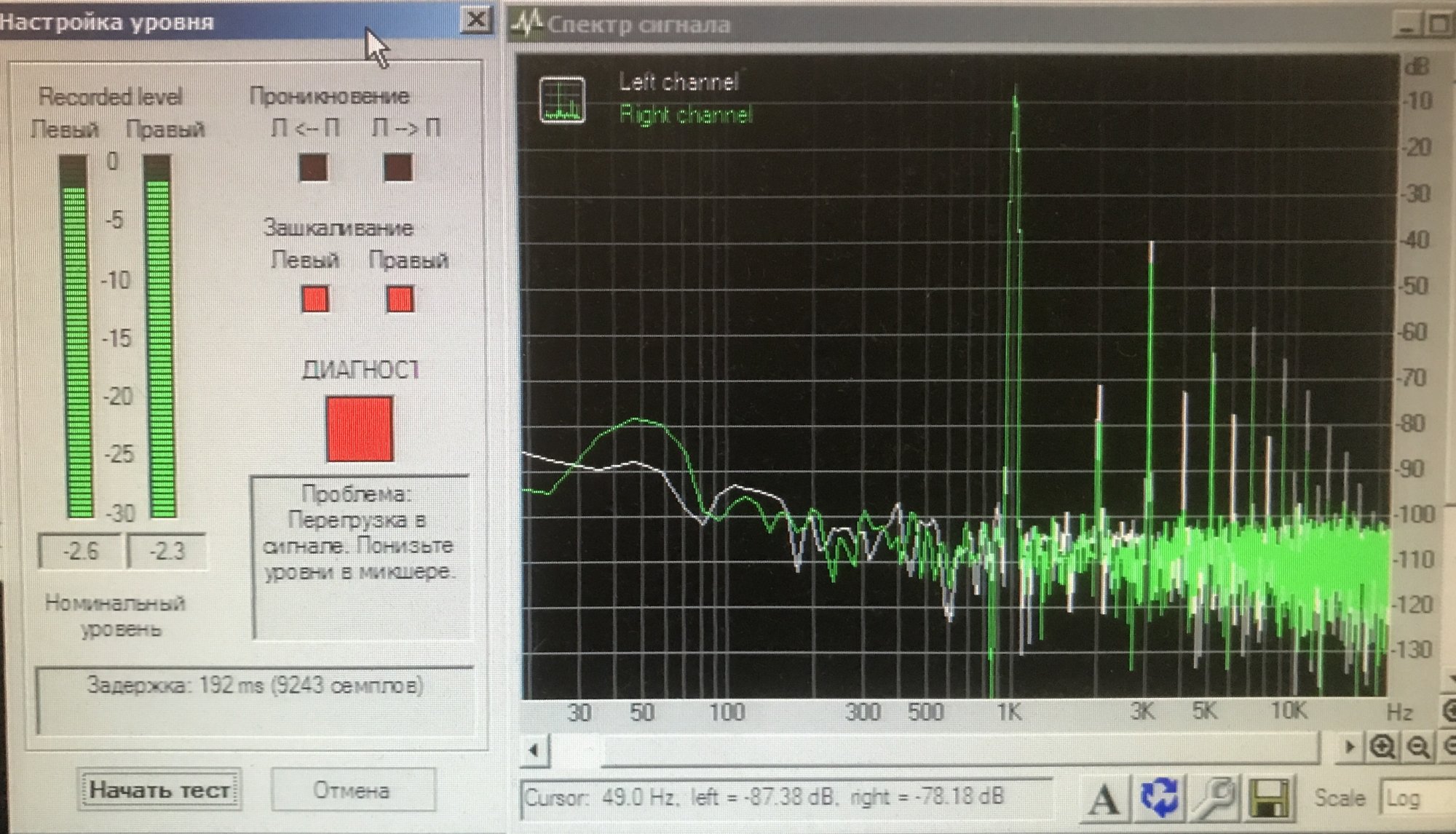
Task: Click the Правый clipping red indicator
Action: click(x=400, y=299)
